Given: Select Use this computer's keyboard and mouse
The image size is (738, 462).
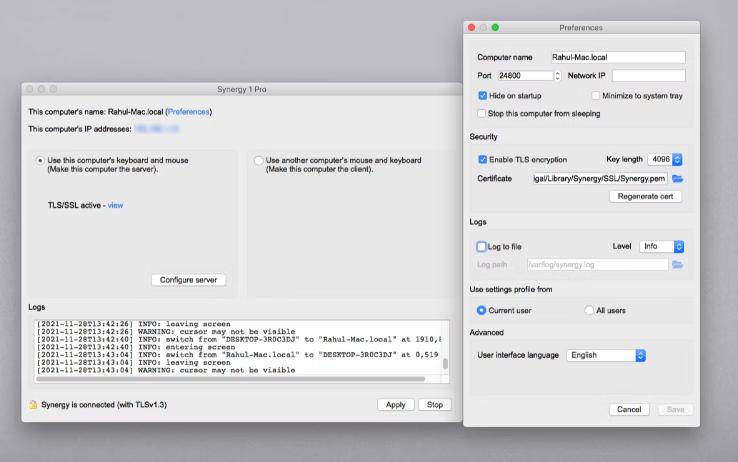Looking at the screenshot, I should click(40, 160).
